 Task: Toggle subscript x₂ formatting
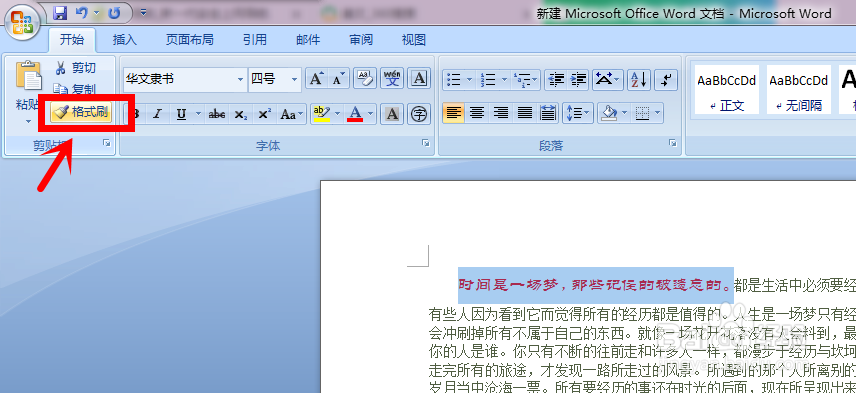(240, 114)
